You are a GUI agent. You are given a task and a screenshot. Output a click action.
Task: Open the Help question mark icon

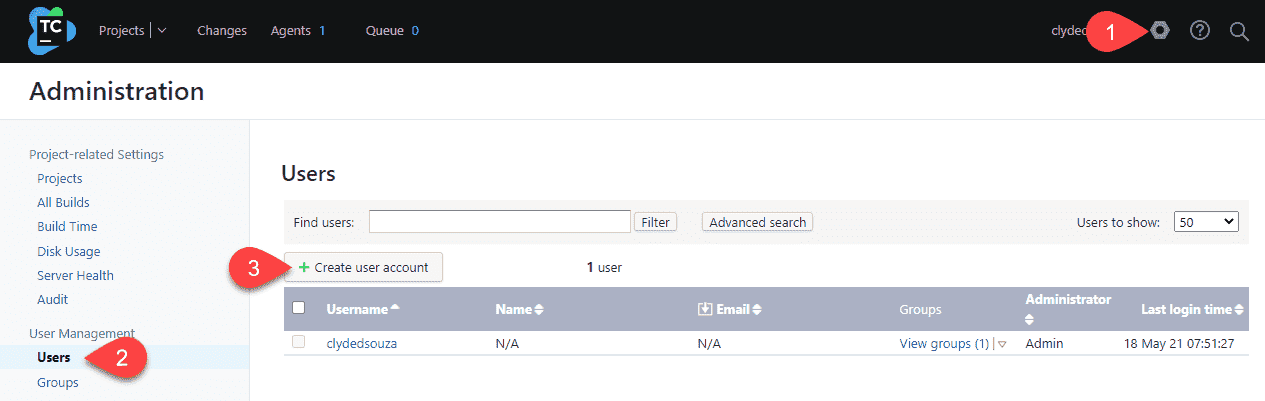[x=1200, y=31]
